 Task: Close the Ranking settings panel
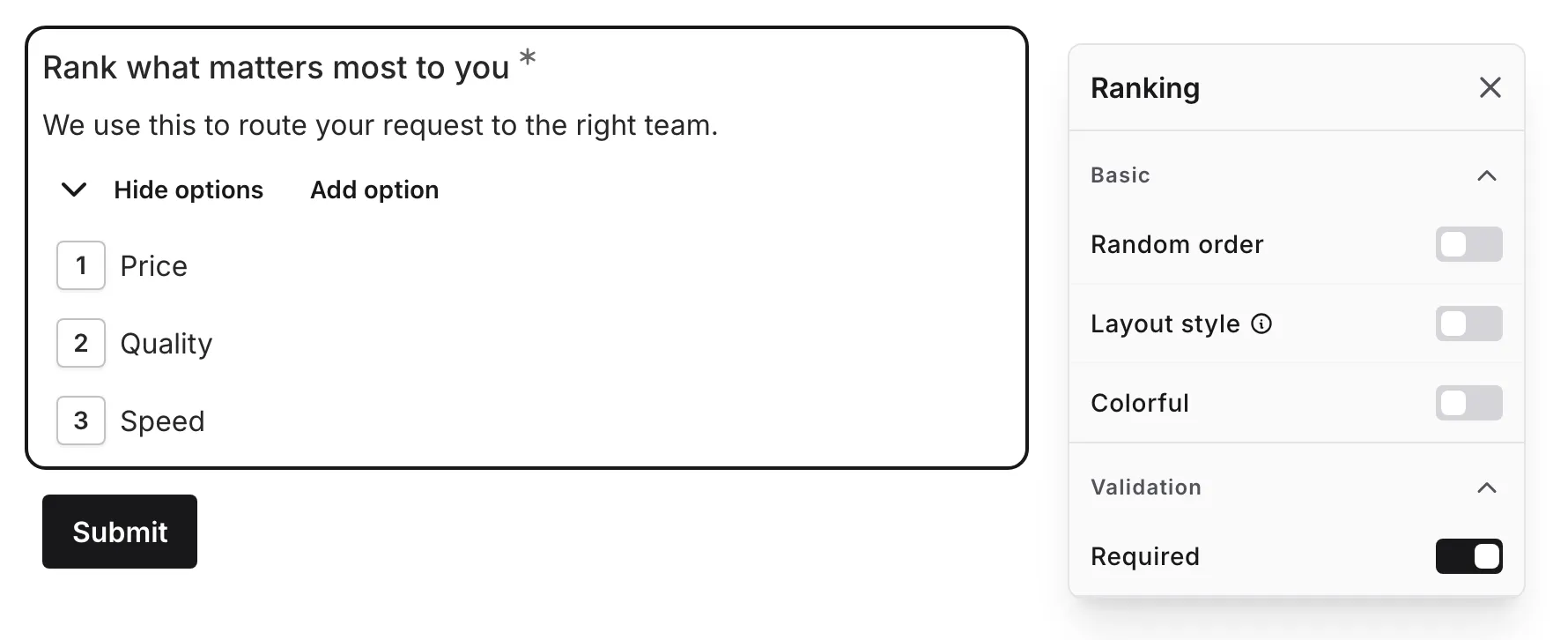tap(1490, 87)
